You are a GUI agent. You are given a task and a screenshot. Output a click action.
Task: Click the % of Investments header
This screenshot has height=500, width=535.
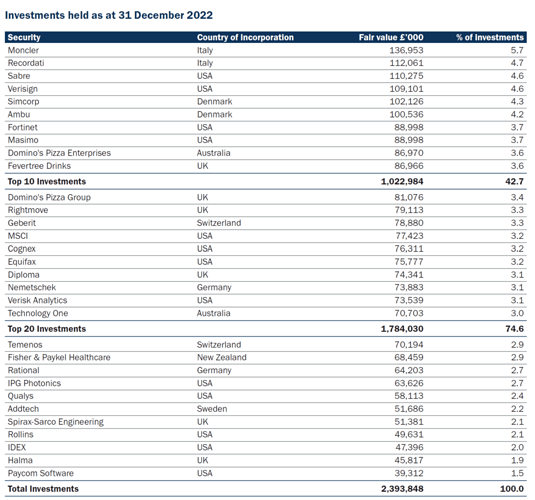pyautogui.click(x=490, y=37)
